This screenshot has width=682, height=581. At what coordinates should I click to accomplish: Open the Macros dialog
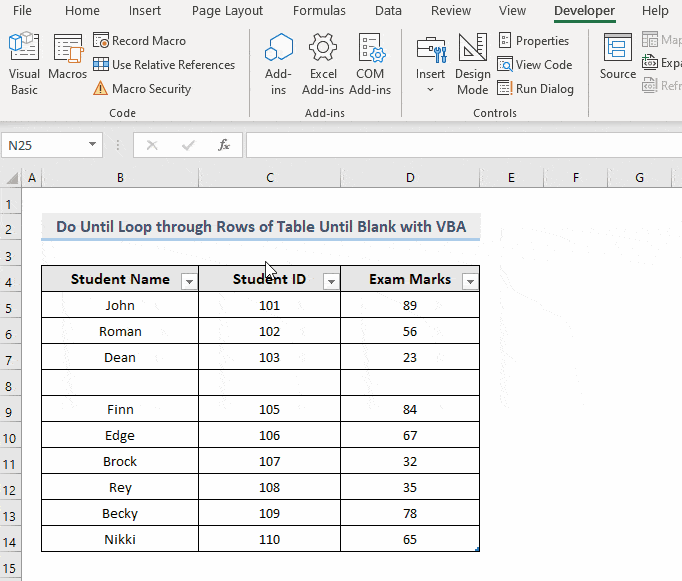(x=67, y=57)
